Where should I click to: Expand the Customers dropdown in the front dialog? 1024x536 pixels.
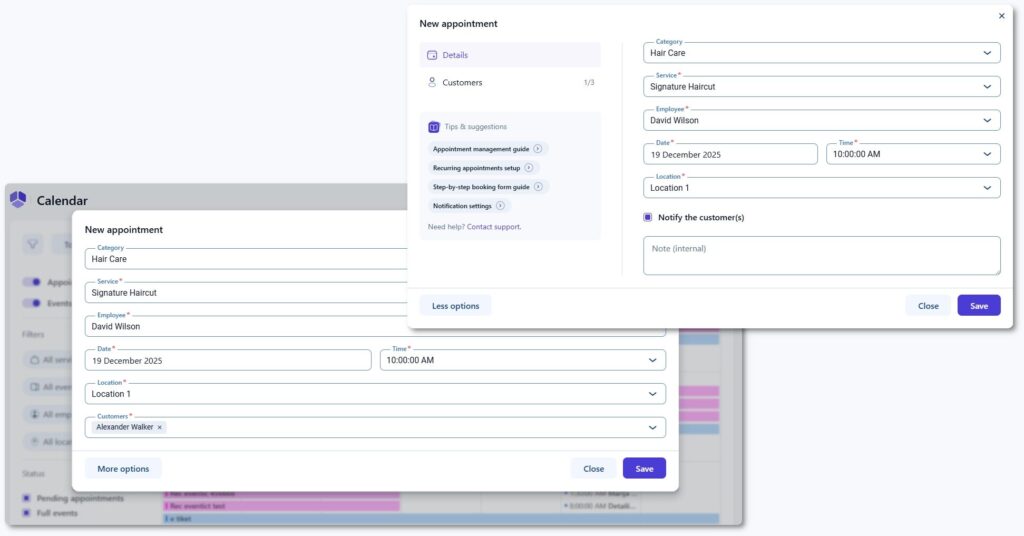tap(652, 427)
